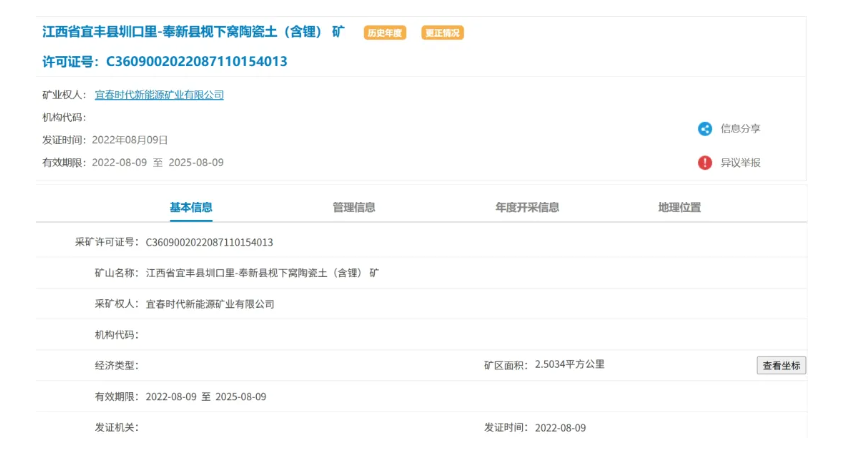Switch to the 年度开采信息 tab
This screenshot has width=855, height=465.
point(527,207)
